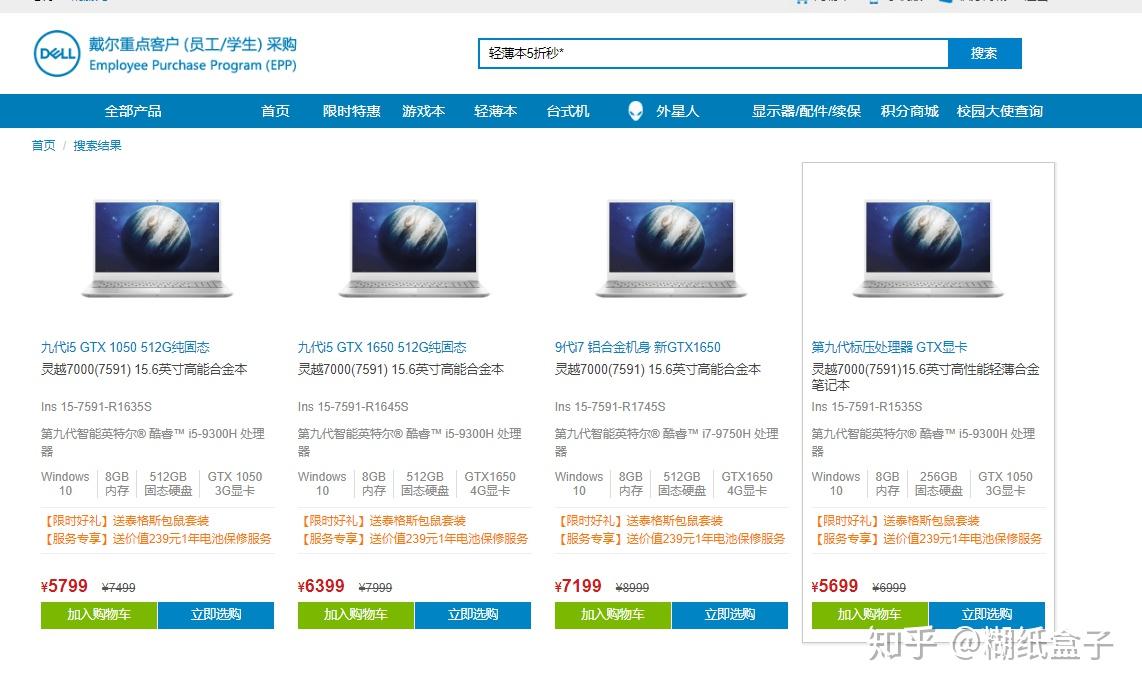Click the Alienware head icon
The height and width of the screenshot is (690, 1142).
636,111
